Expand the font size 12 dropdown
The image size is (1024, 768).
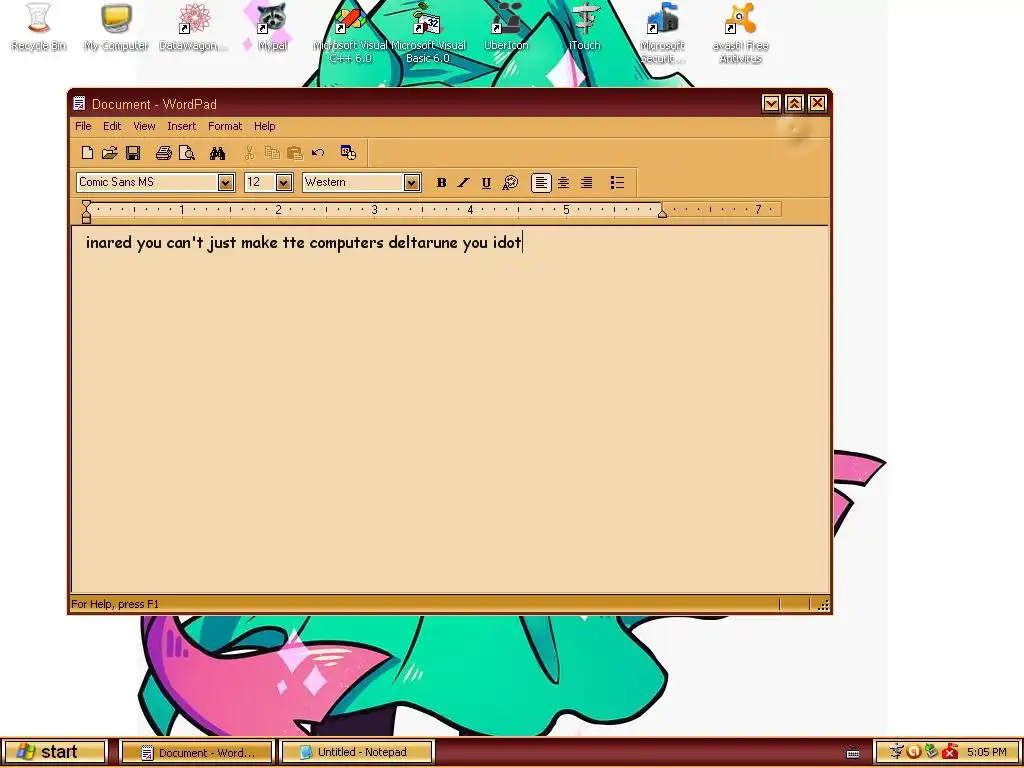(x=283, y=182)
